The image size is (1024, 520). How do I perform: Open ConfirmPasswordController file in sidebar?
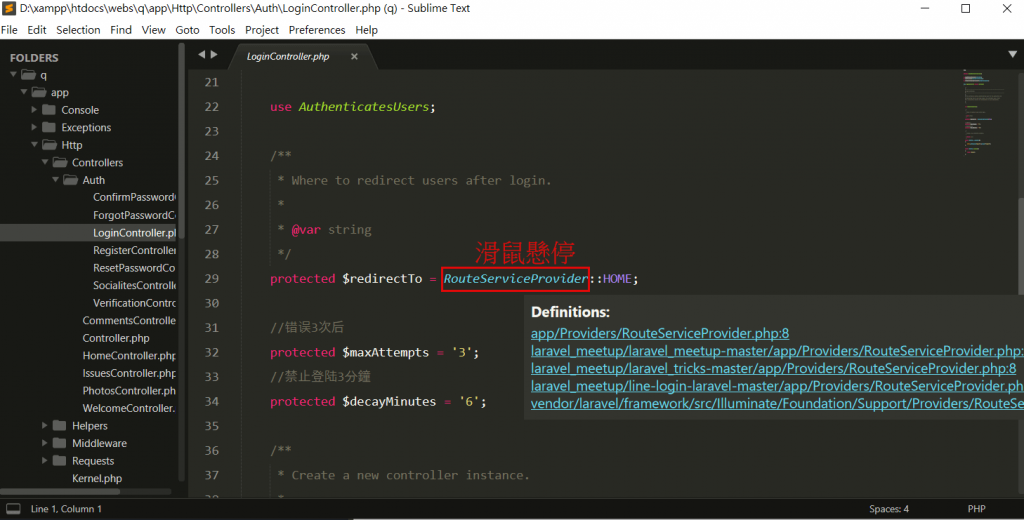(x=134, y=197)
